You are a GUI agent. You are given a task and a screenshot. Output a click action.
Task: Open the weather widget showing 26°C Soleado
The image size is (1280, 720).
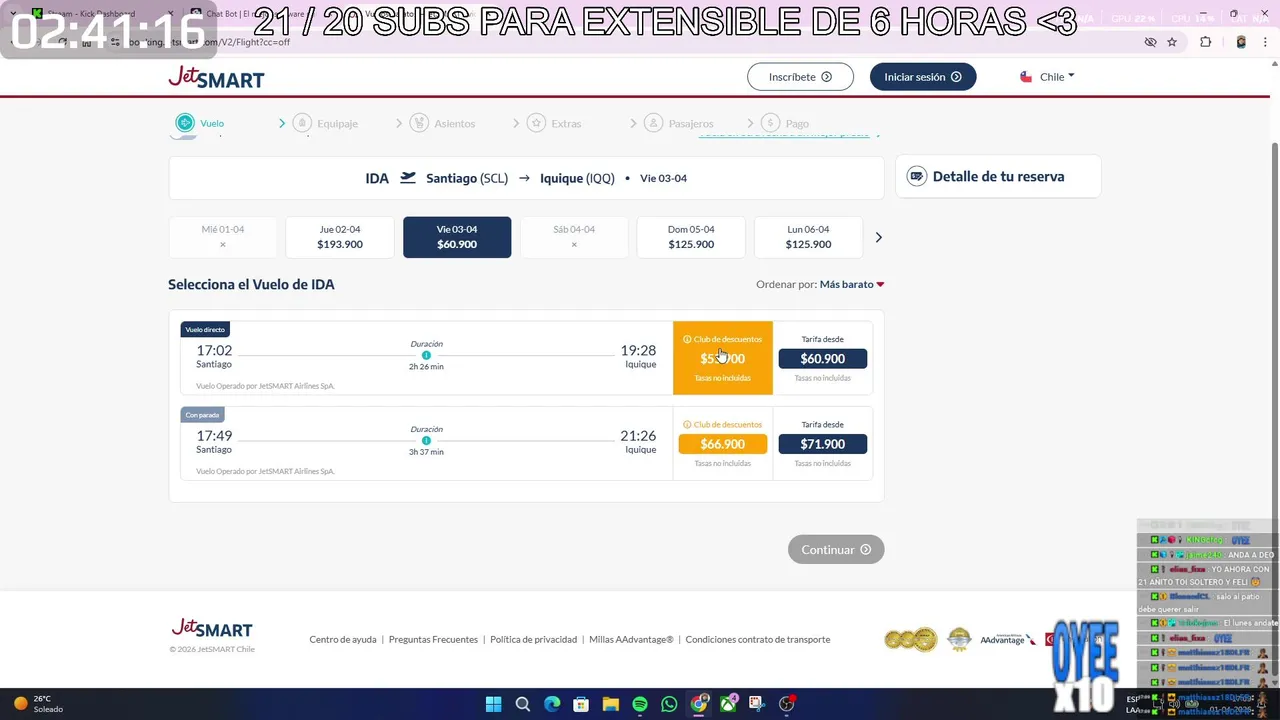tap(38, 704)
